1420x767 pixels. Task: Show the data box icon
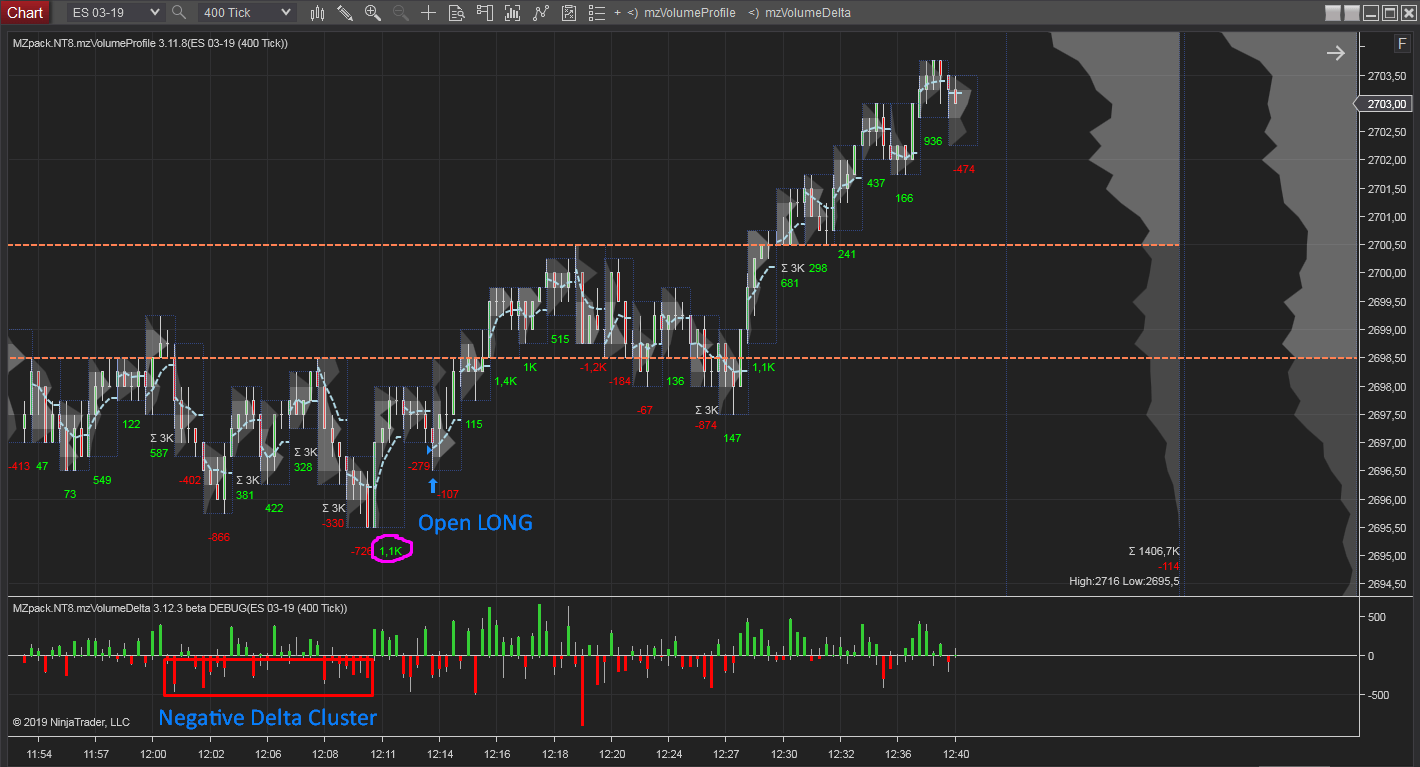coord(457,13)
